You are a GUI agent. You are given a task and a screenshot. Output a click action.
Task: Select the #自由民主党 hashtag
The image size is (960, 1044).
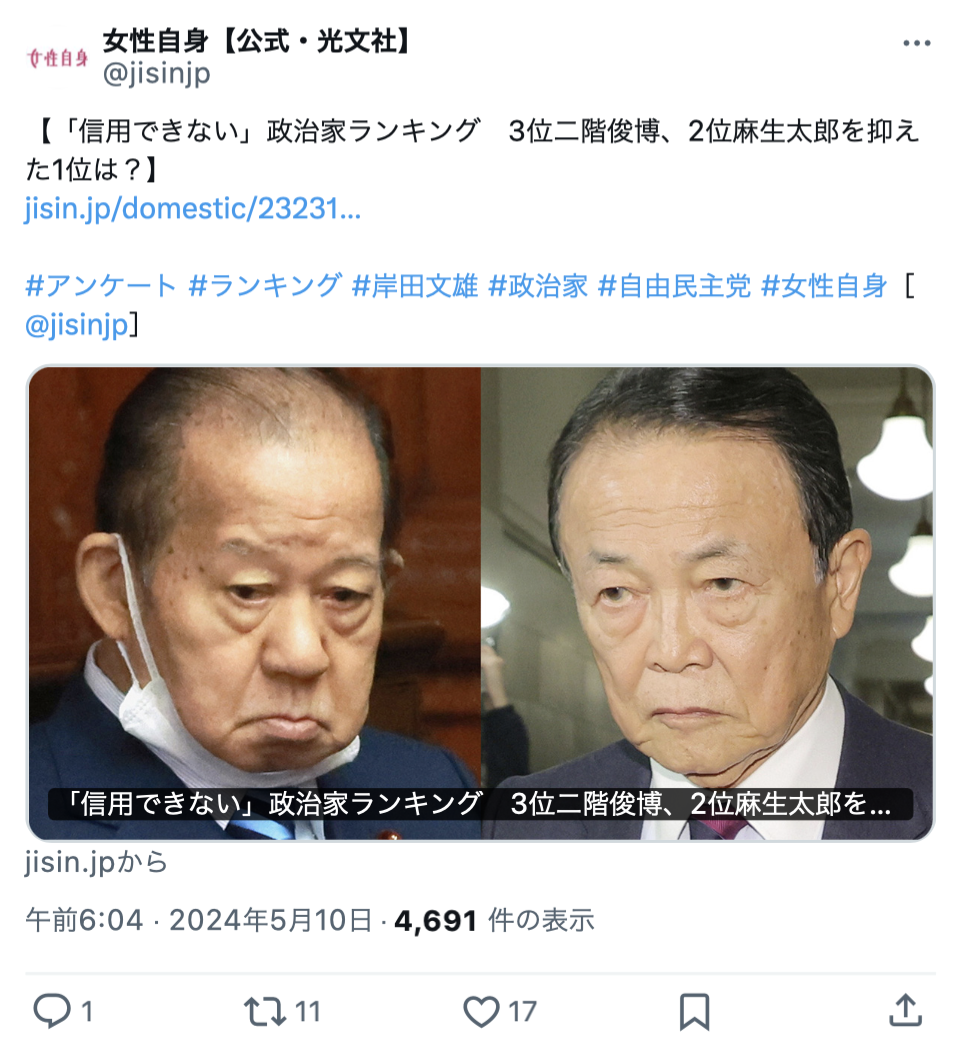point(674,286)
